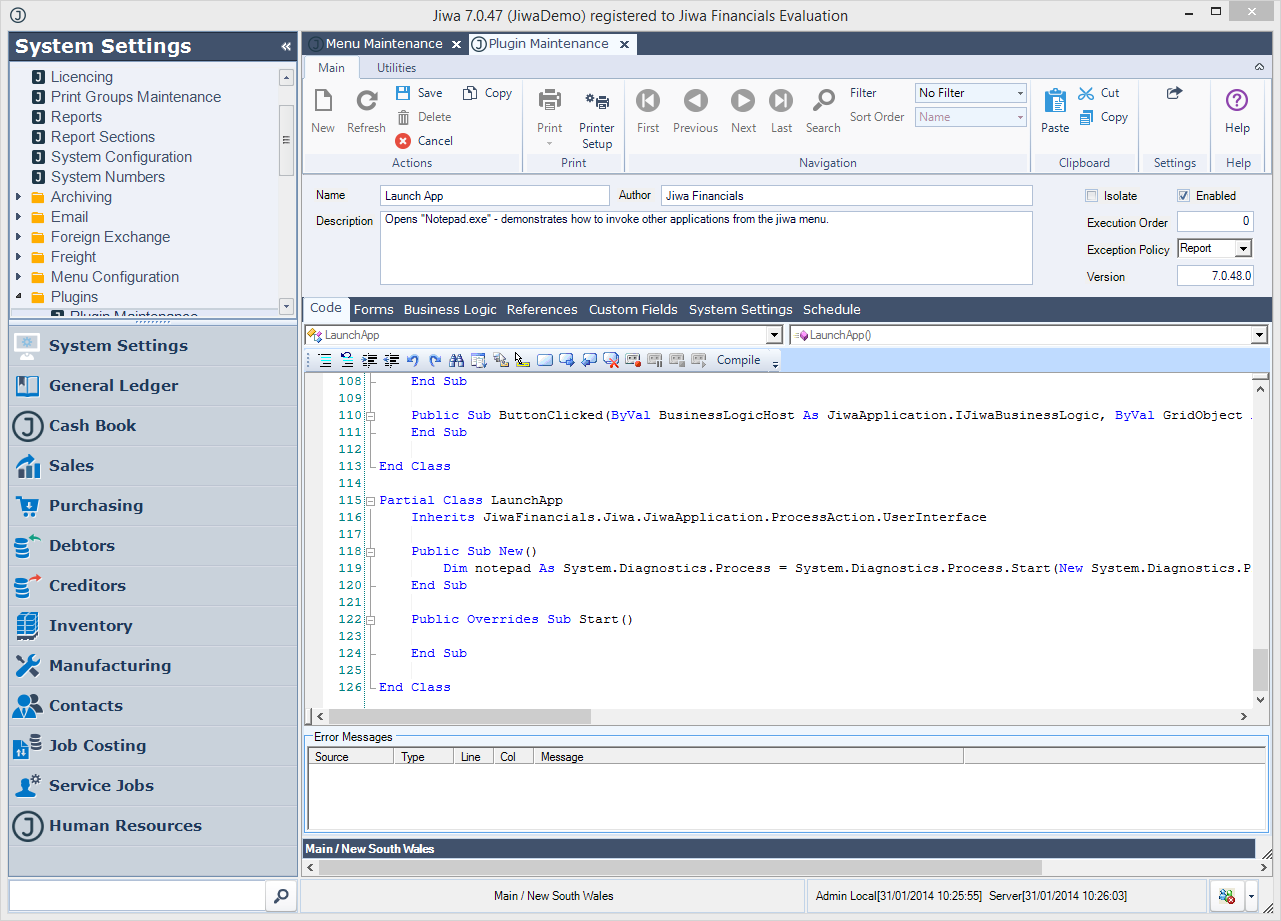Image resolution: width=1281 pixels, height=921 pixels.
Task: Click the Refresh icon in the ribbon
Action: 366,101
